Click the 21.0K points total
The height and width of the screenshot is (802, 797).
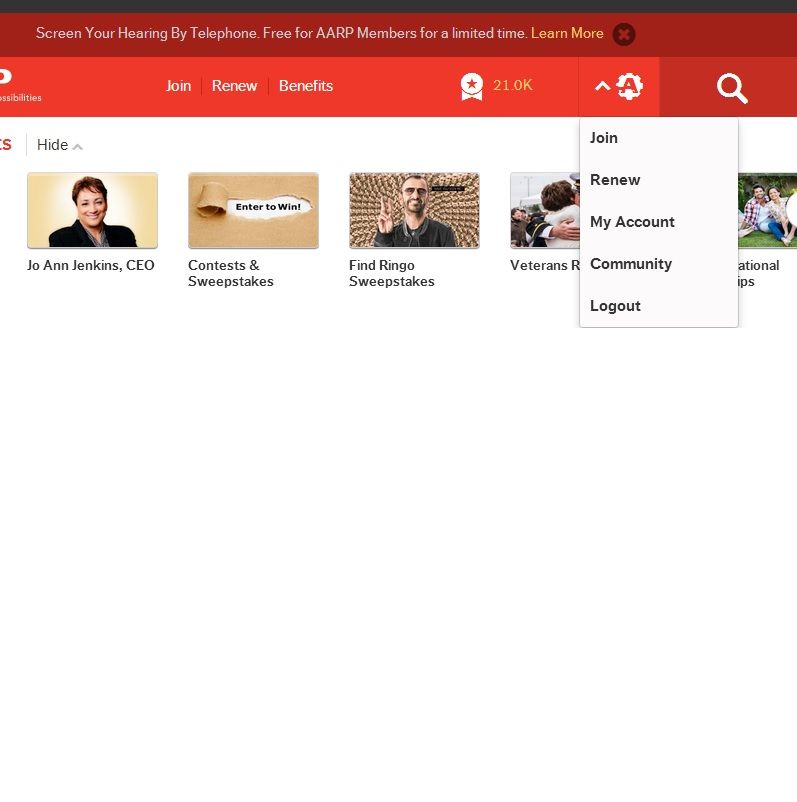[513, 86]
